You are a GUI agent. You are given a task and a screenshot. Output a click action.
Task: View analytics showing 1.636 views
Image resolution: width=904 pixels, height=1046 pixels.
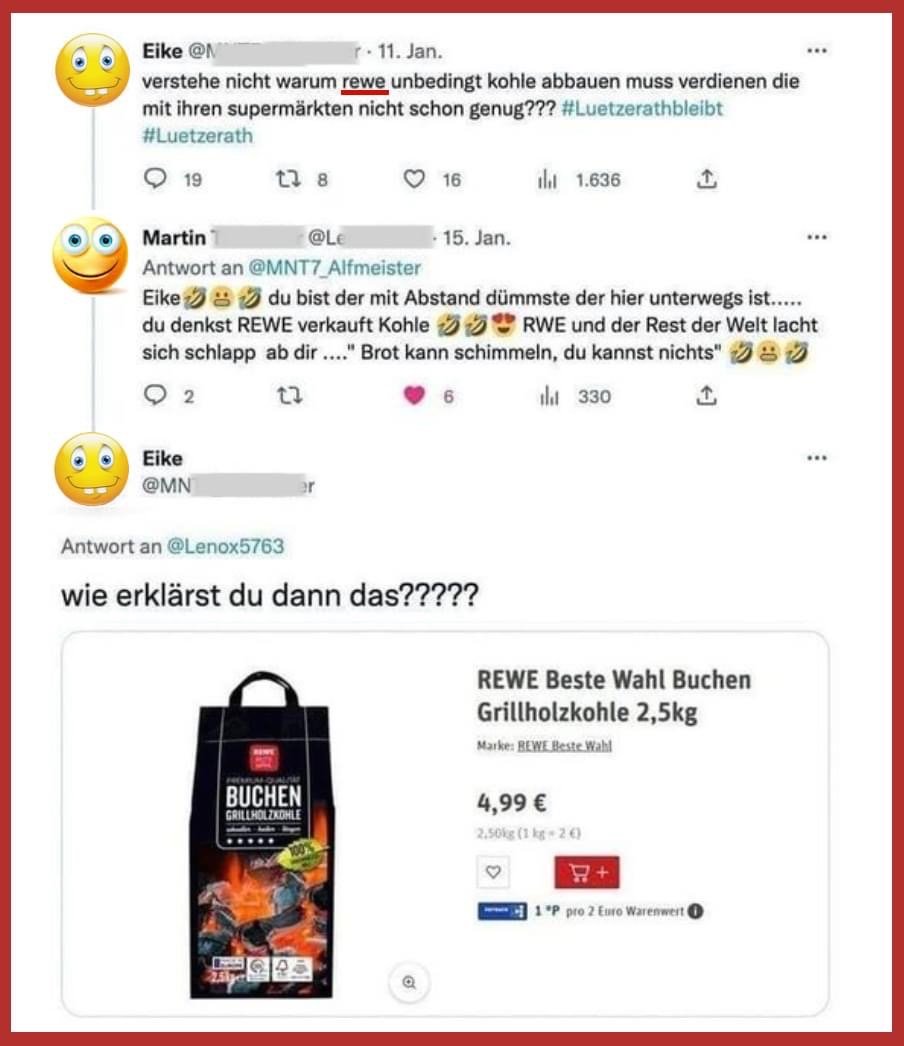click(547, 179)
